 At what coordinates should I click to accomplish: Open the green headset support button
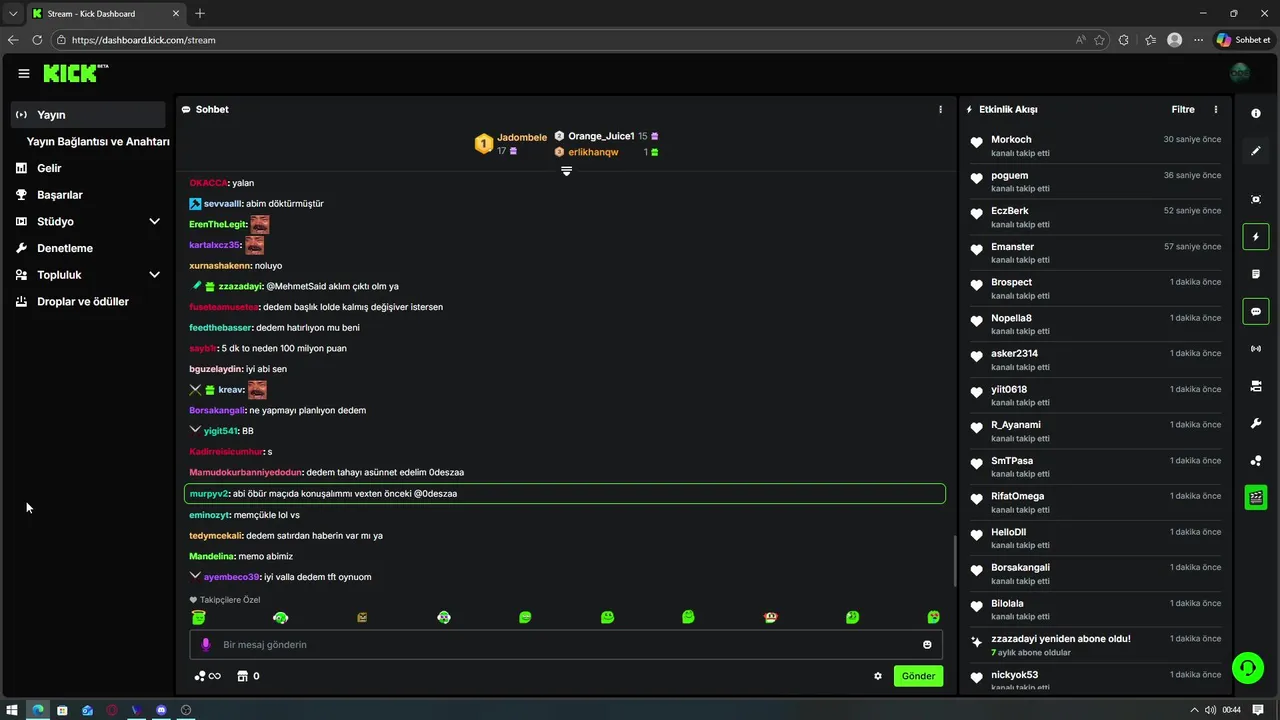pyautogui.click(x=1247, y=667)
